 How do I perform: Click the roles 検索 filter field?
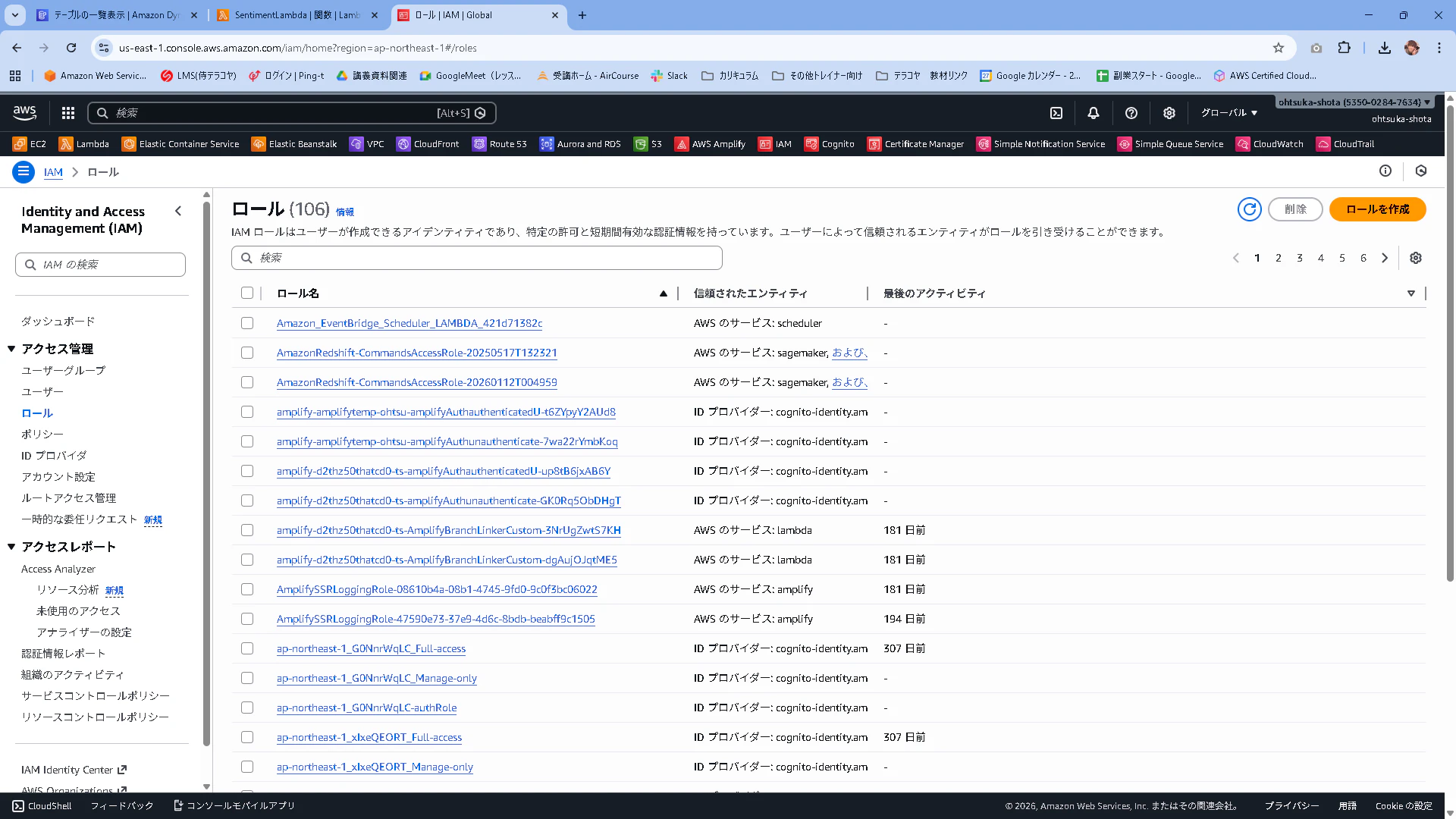(477, 258)
